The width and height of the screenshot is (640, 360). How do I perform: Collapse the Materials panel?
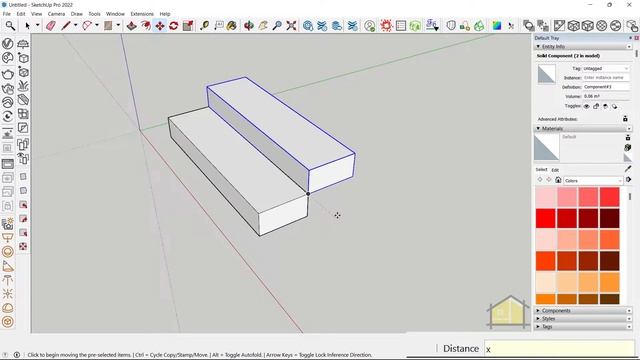coord(538,129)
